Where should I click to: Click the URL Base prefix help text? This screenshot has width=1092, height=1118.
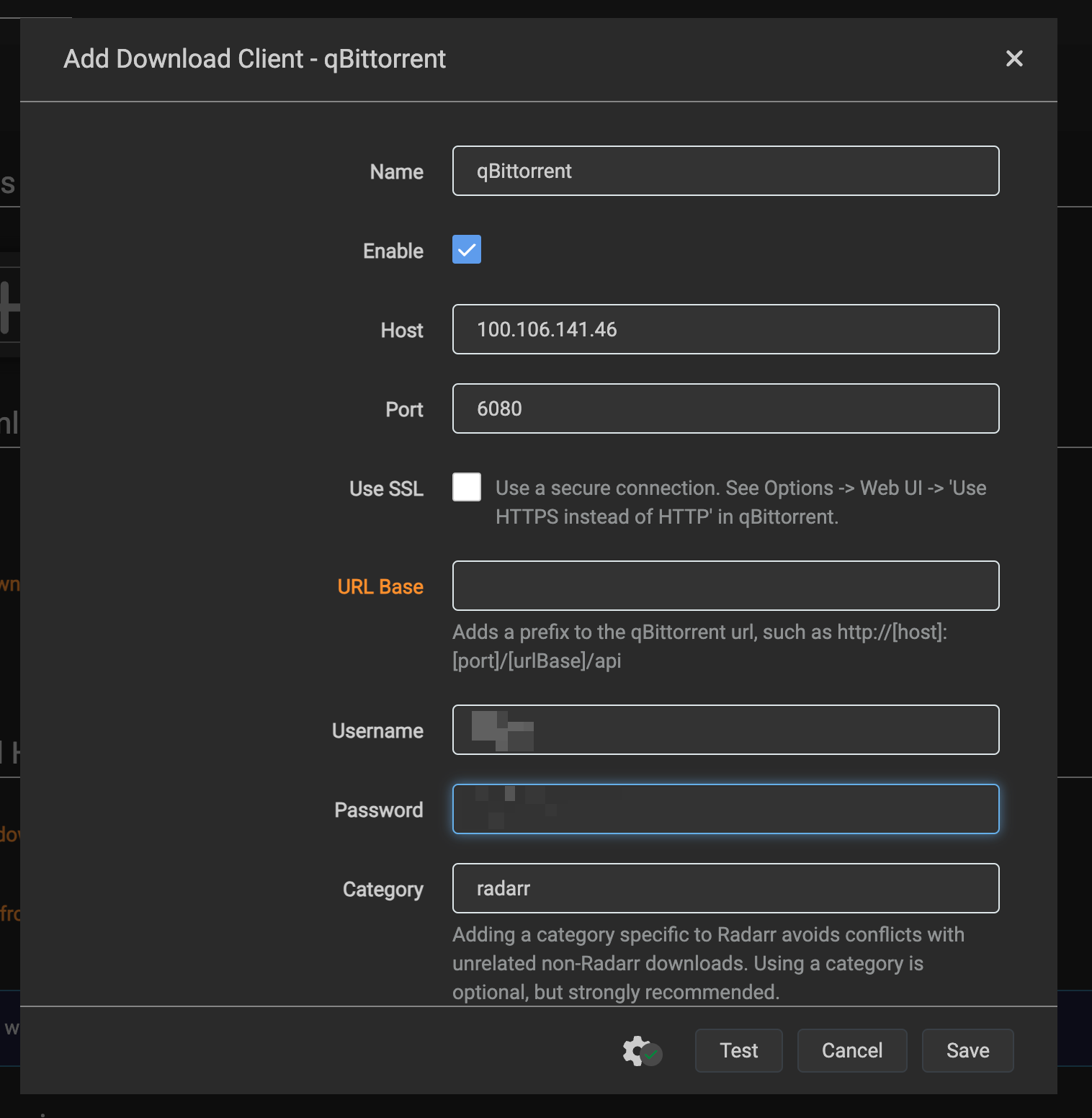coord(699,646)
